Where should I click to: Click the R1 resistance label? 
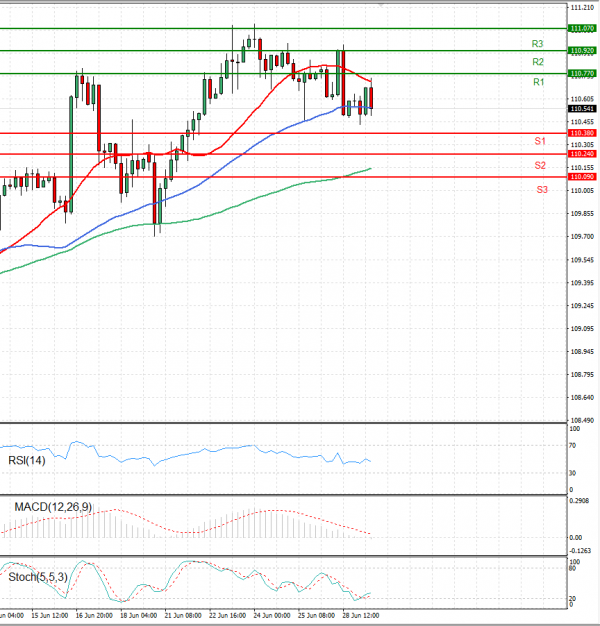point(539,82)
